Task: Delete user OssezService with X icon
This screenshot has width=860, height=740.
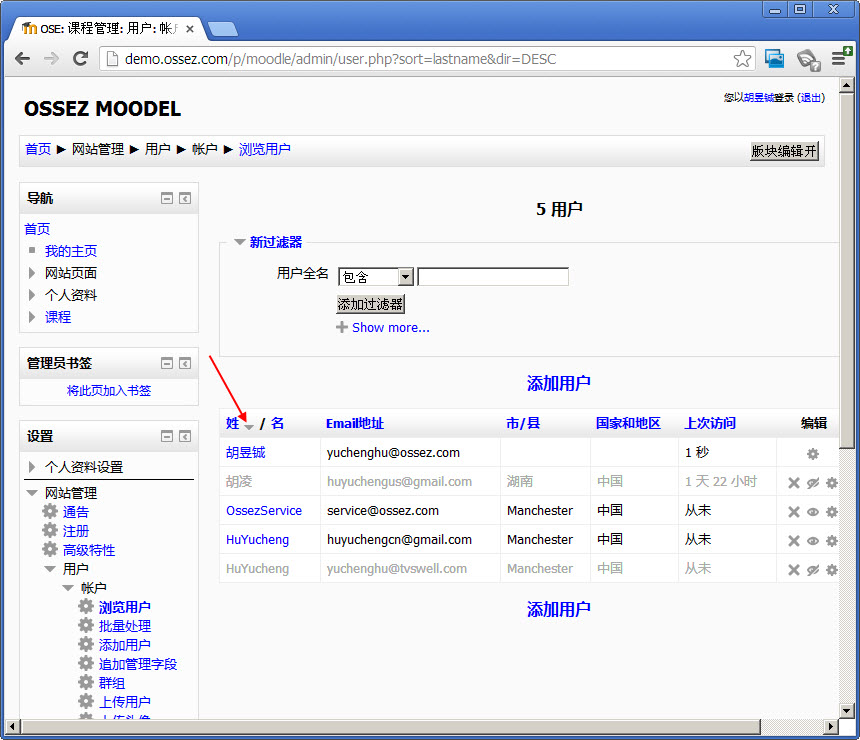Action: [793, 512]
